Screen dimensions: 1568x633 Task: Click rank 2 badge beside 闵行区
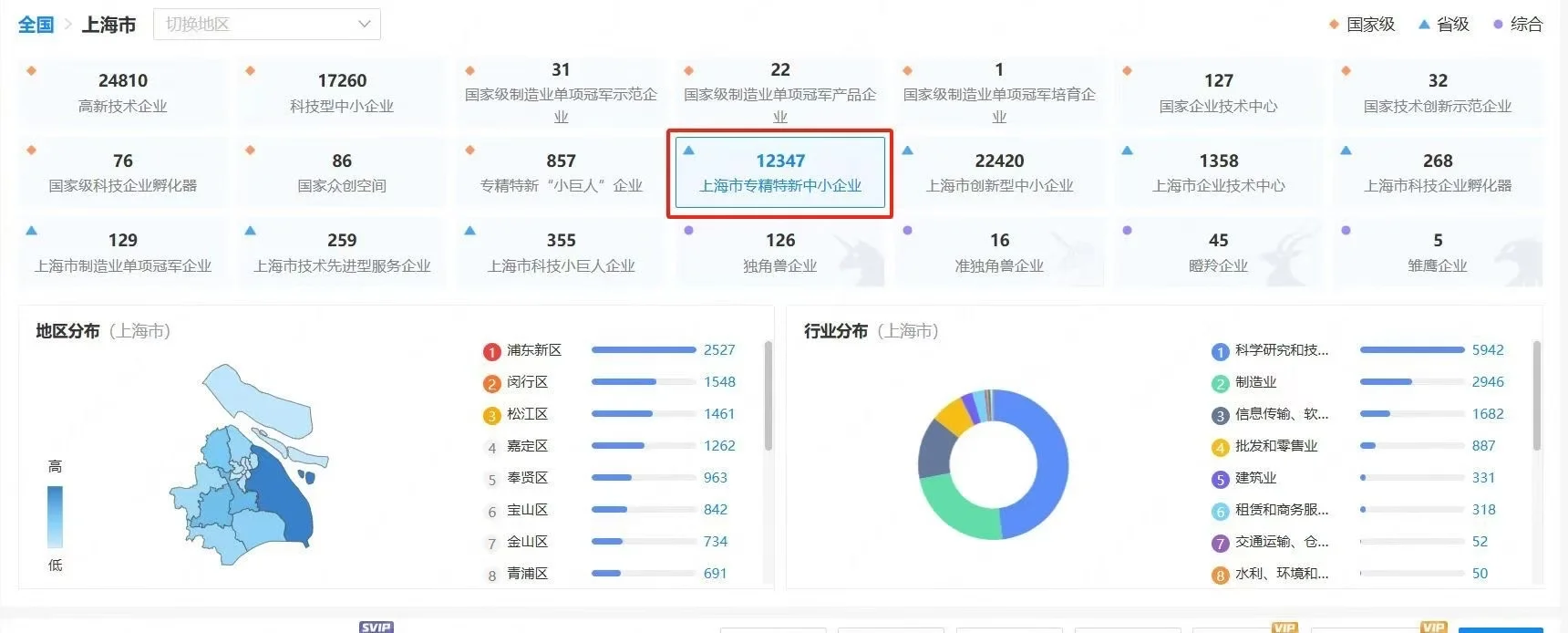pyautogui.click(x=492, y=384)
